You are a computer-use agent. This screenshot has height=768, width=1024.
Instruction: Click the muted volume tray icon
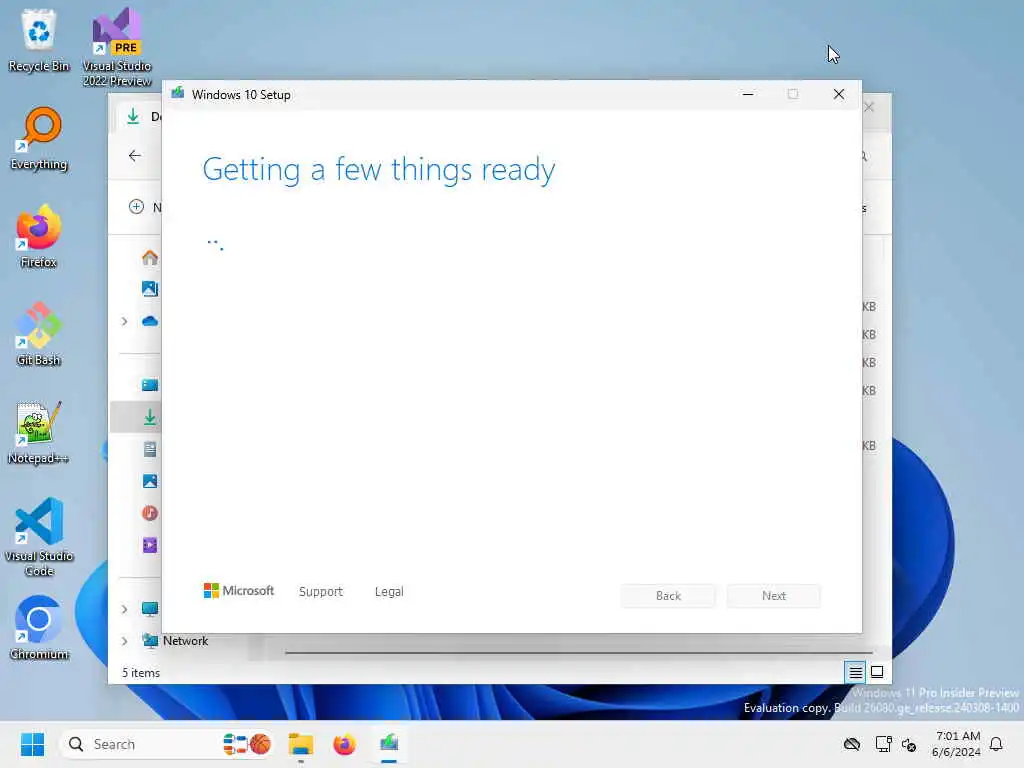click(909, 744)
